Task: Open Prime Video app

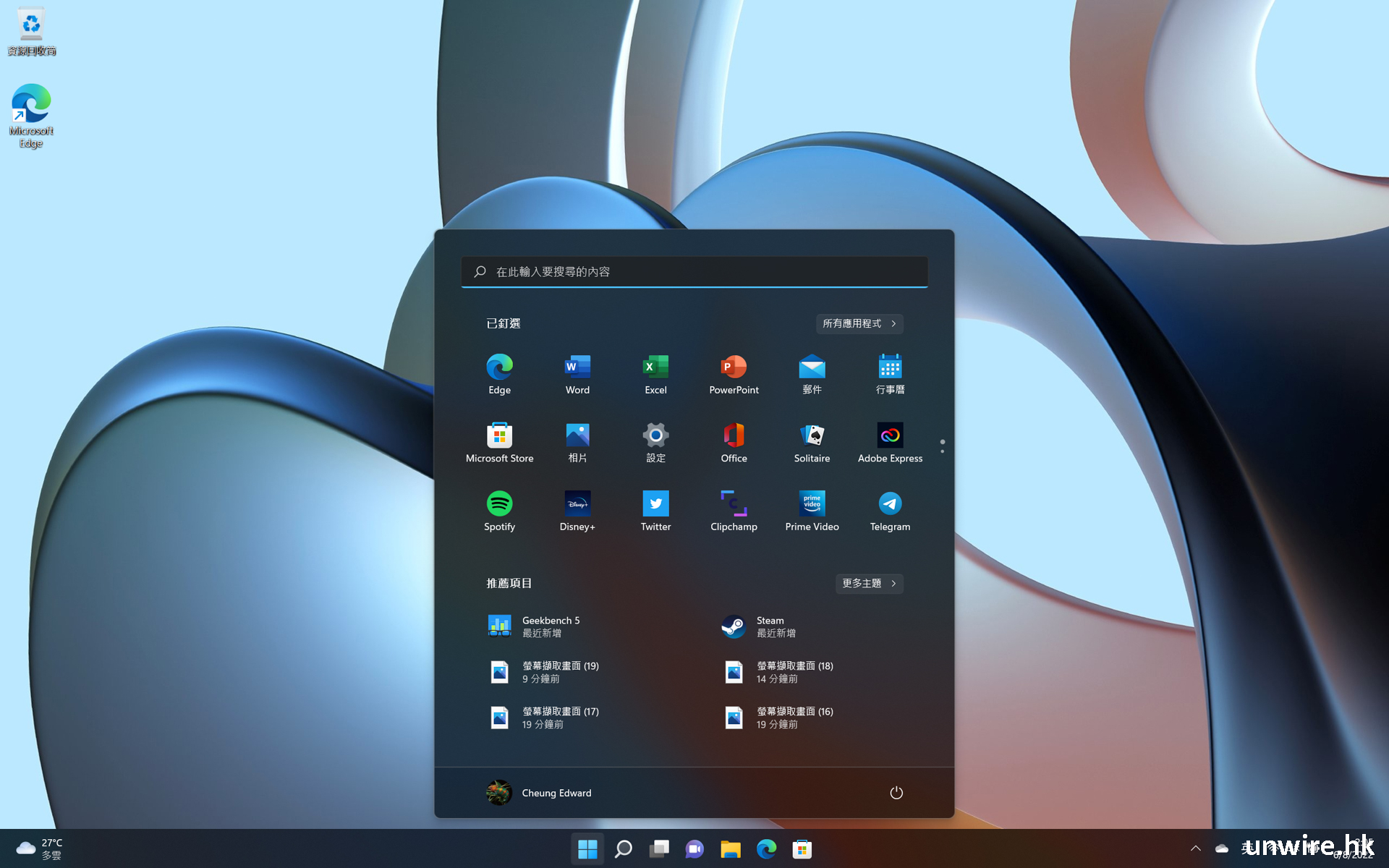Action: pos(812,511)
